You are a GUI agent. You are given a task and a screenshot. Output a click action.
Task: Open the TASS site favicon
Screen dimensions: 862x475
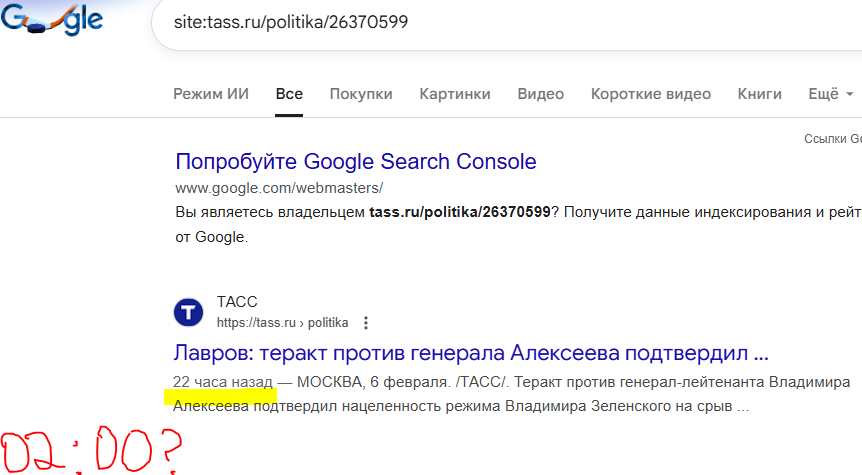click(189, 312)
